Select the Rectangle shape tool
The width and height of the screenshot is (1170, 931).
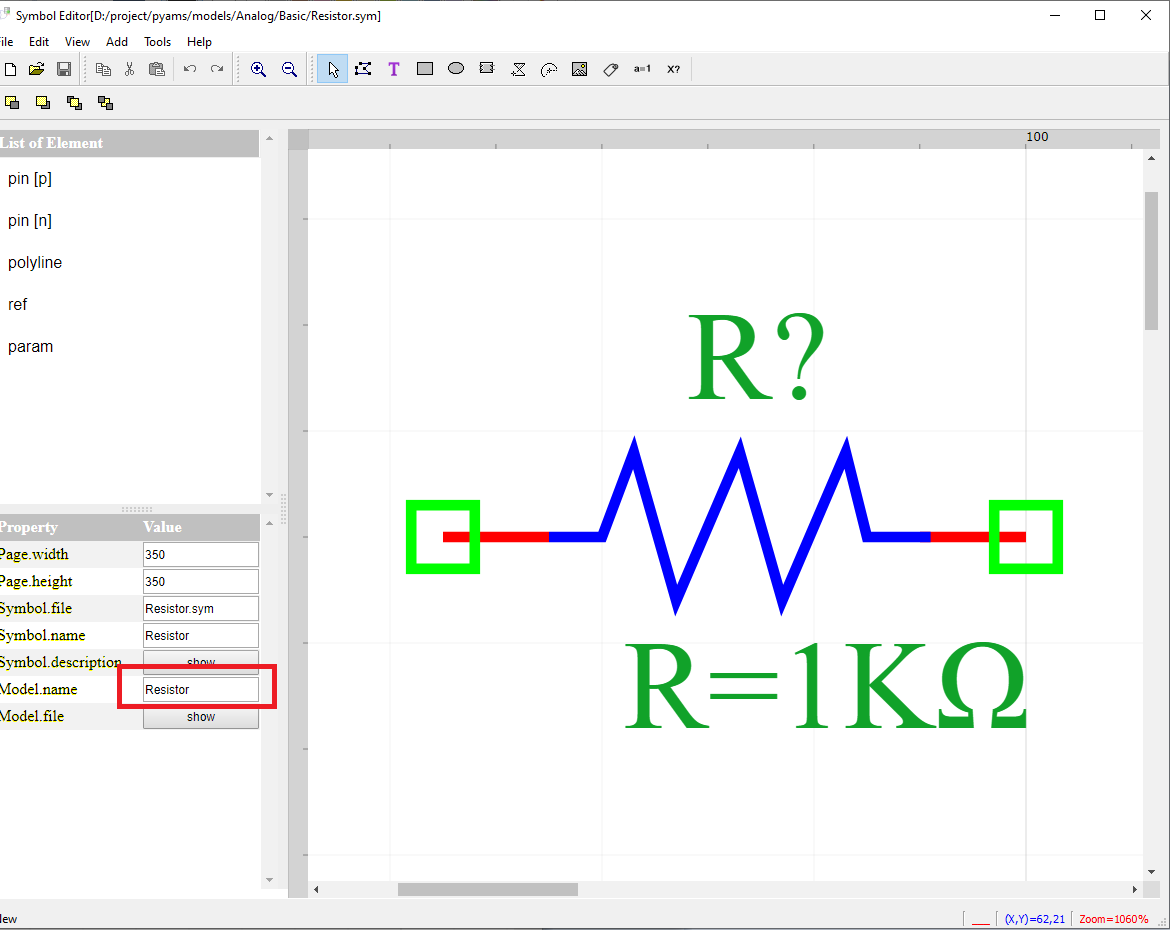425,69
